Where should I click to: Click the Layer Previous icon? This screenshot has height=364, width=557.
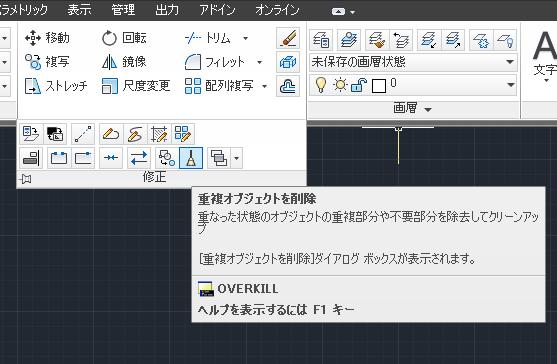pyautogui.click(x=401, y=40)
